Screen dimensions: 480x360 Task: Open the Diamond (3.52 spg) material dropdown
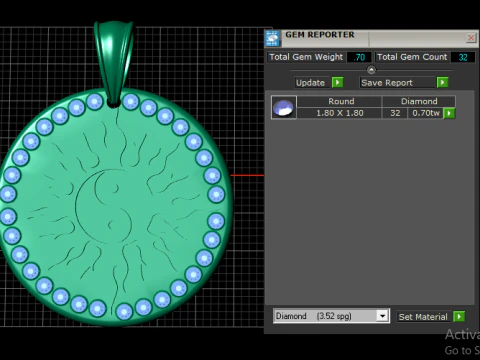tap(331, 316)
